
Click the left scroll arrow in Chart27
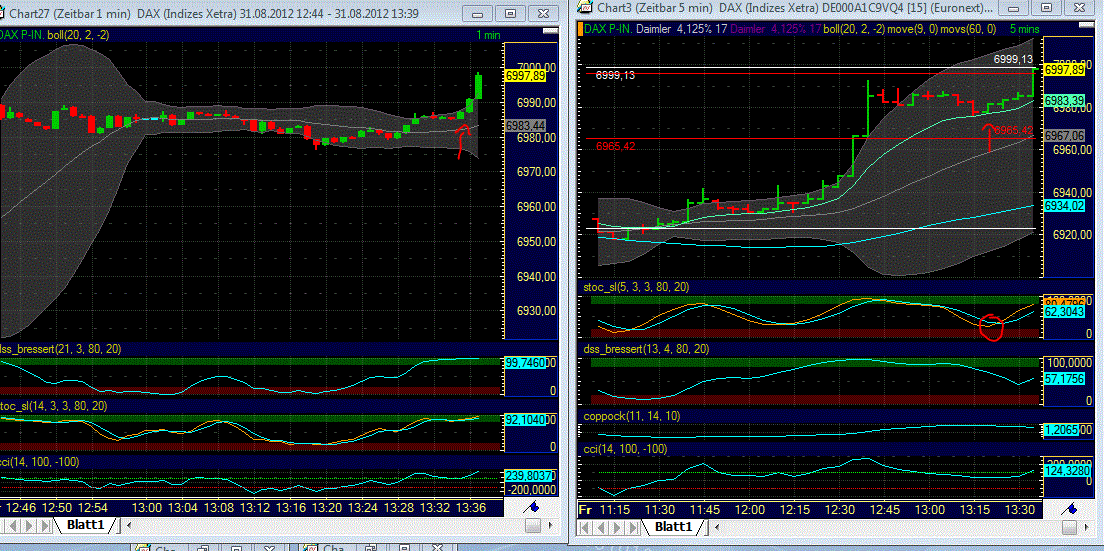tap(130, 525)
